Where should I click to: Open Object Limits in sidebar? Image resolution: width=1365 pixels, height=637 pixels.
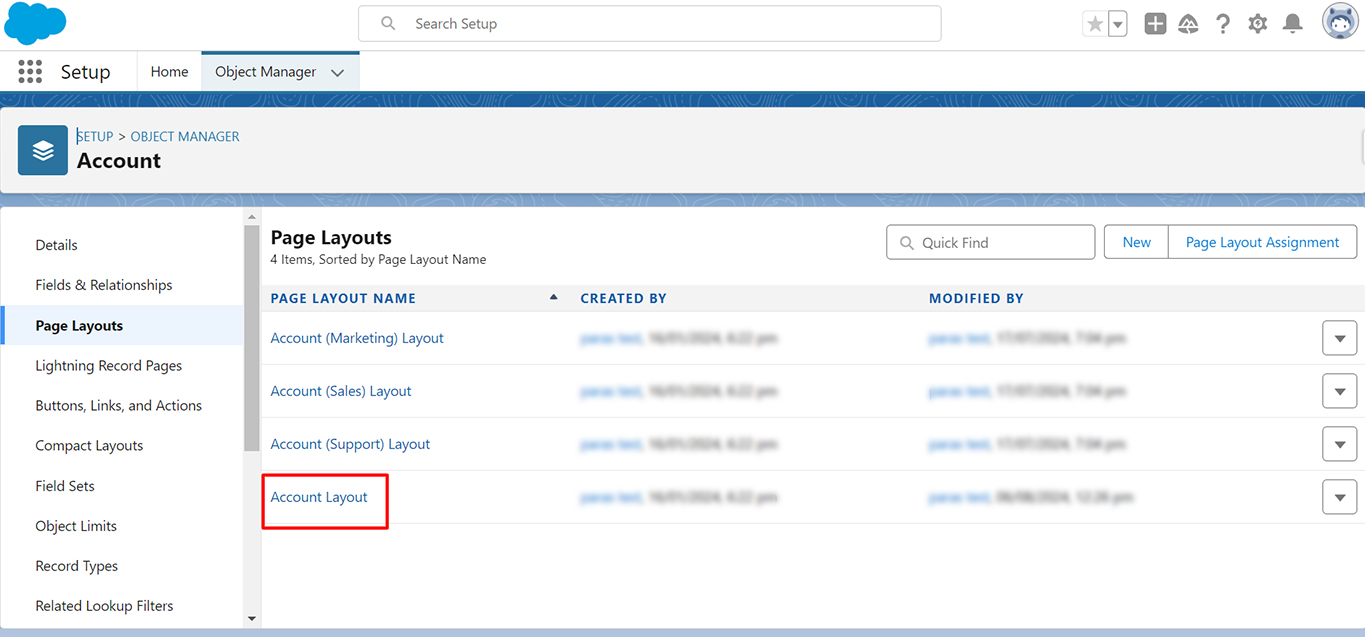122,526
